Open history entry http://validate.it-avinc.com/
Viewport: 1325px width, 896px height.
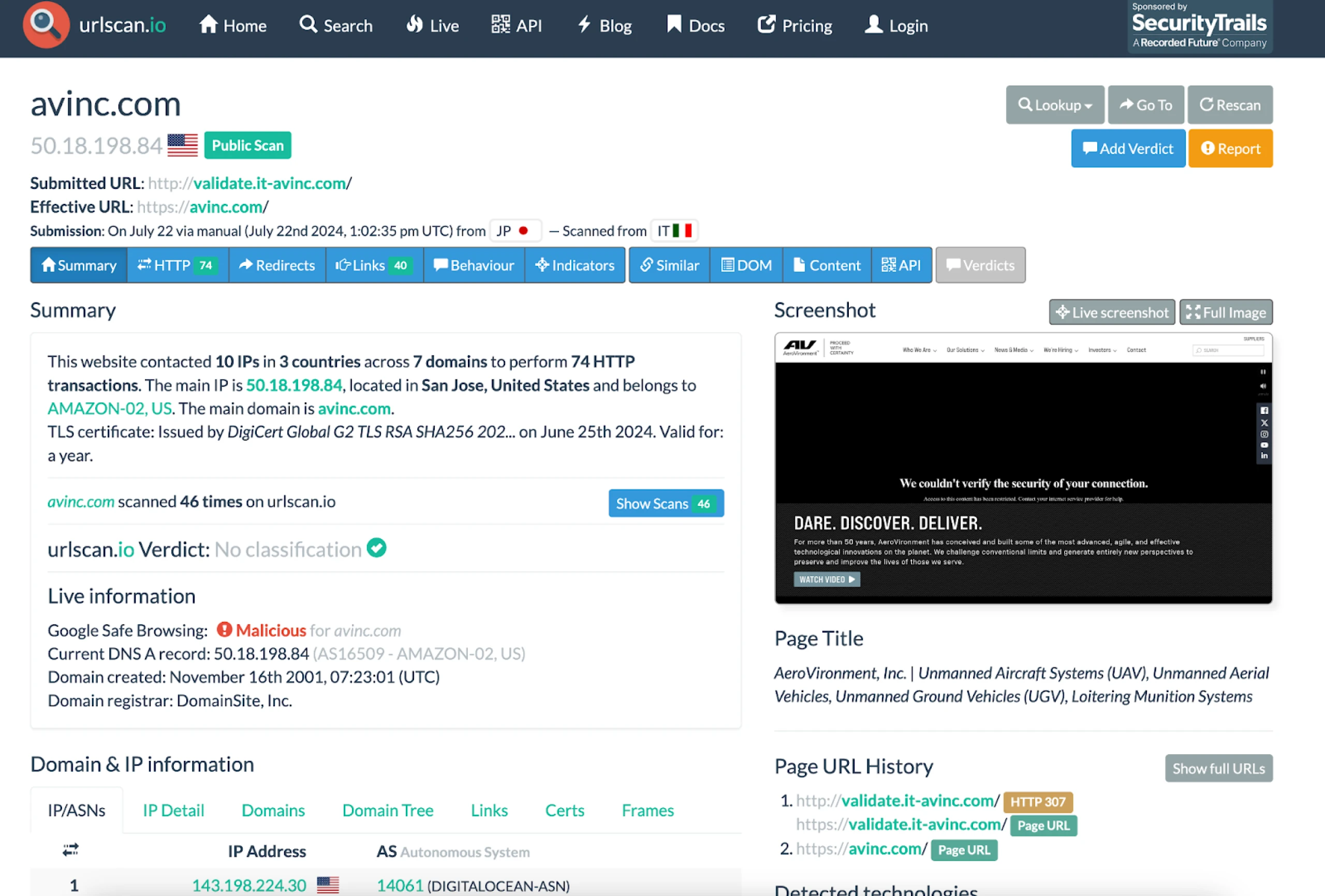click(x=898, y=801)
